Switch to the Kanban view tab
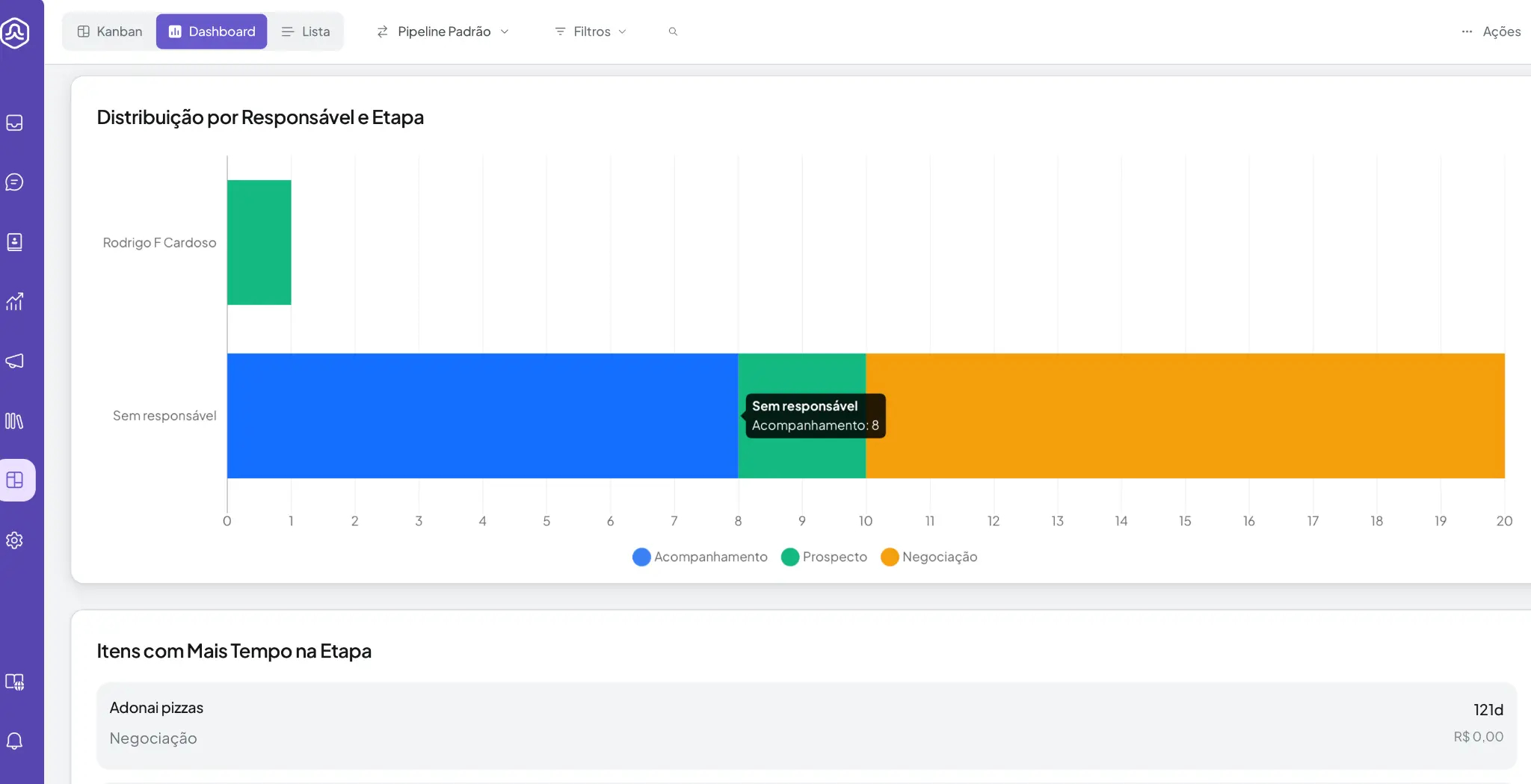Screen dimensions: 1531x784 (x=110, y=31)
